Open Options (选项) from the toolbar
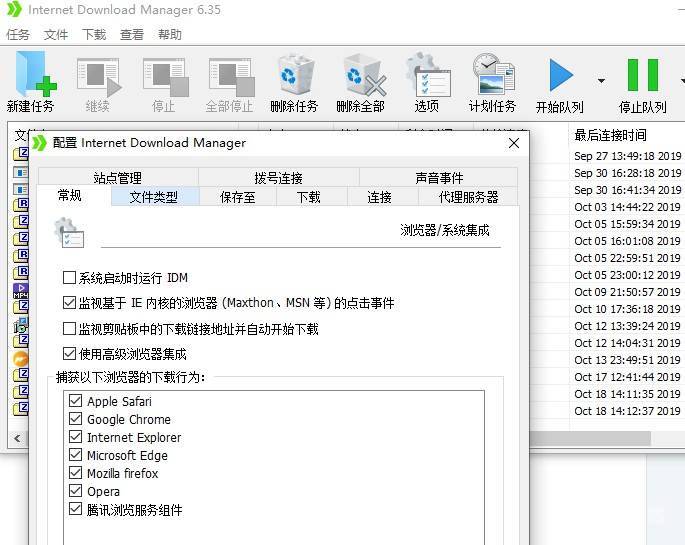685x545 pixels. [427, 74]
